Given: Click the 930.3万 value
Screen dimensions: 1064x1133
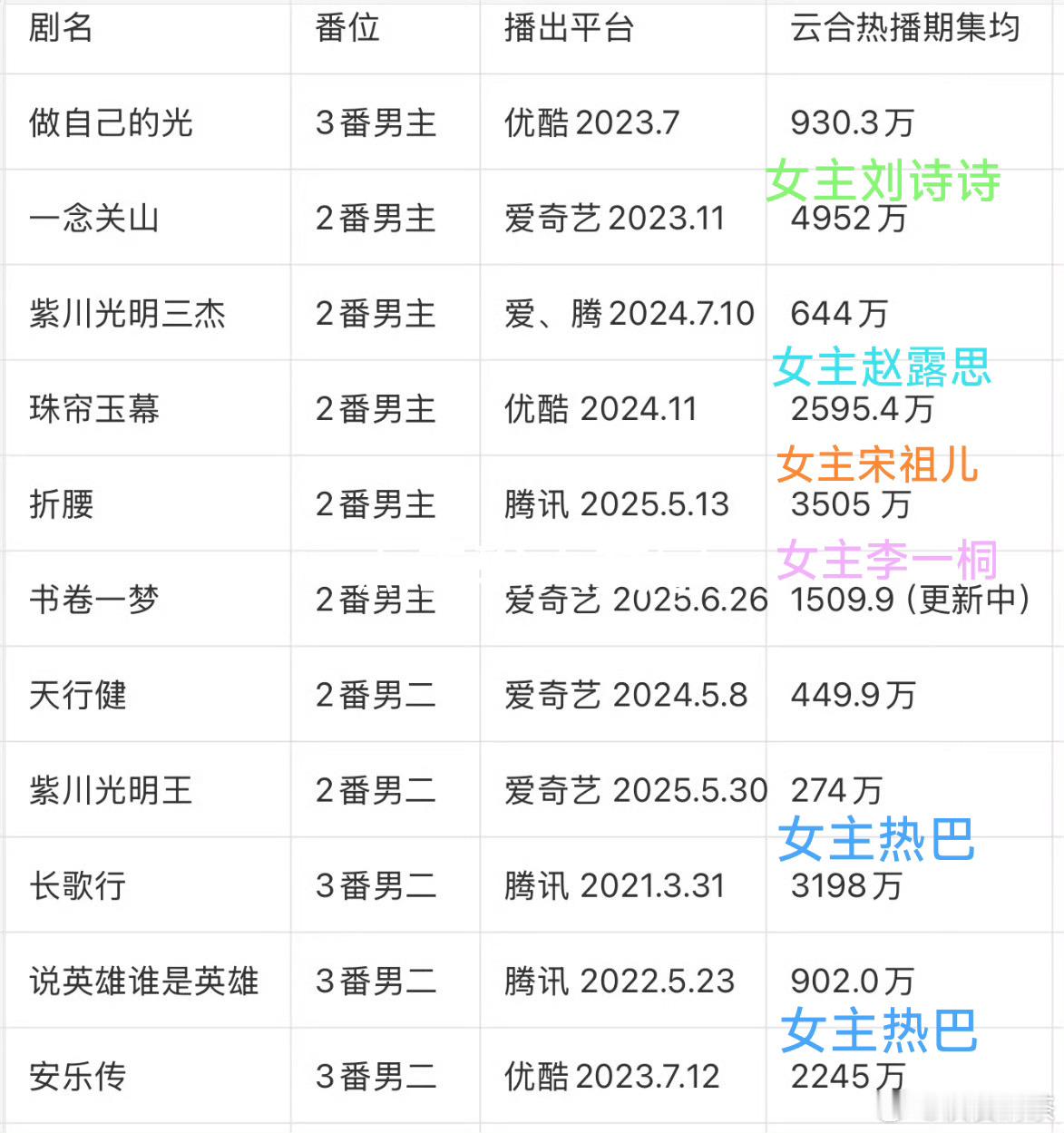Looking at the screenshot, I should 853,122.
